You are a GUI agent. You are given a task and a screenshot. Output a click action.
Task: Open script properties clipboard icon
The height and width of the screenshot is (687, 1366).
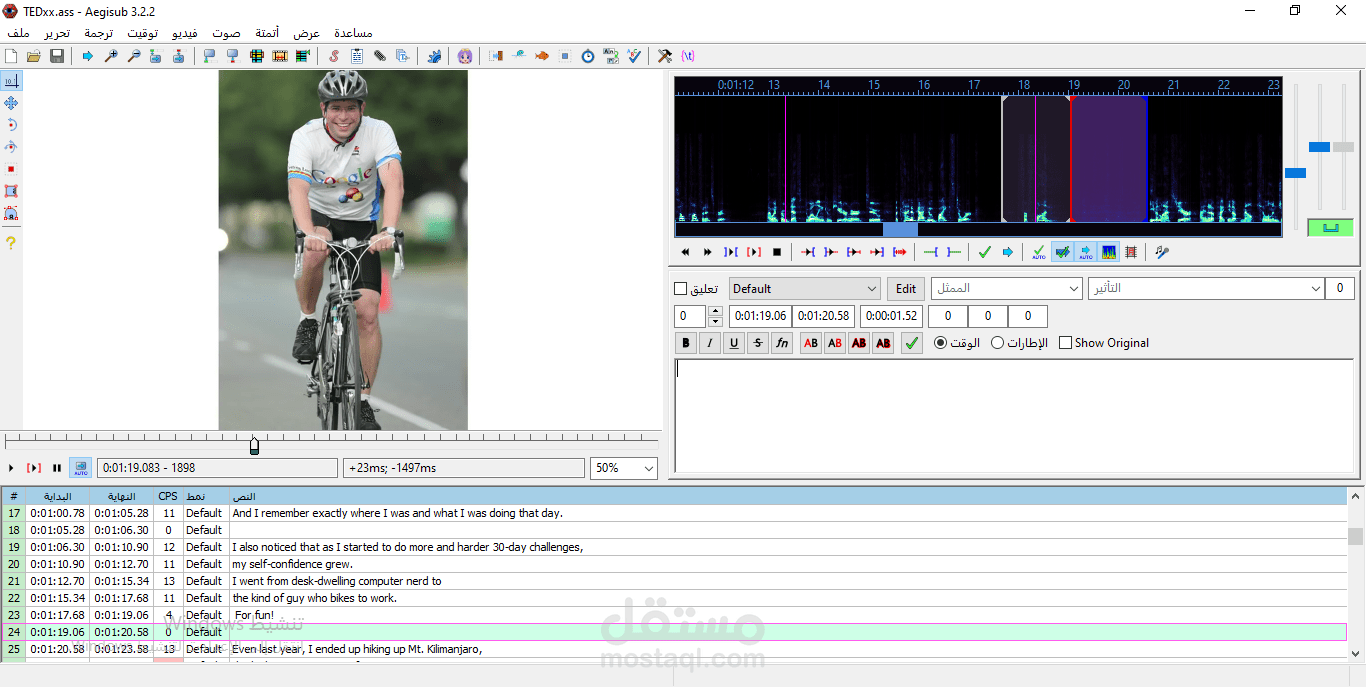click(357, 56)
